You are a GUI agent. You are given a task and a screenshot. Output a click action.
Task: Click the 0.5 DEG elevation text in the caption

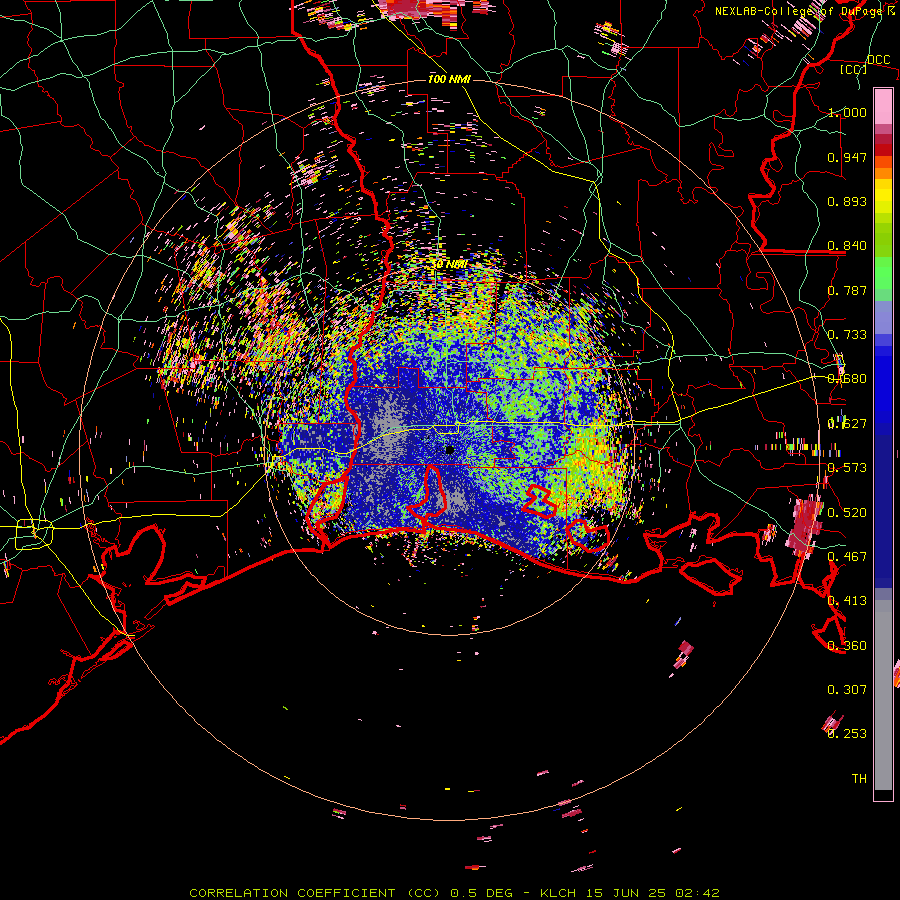[x=482, y=893]
